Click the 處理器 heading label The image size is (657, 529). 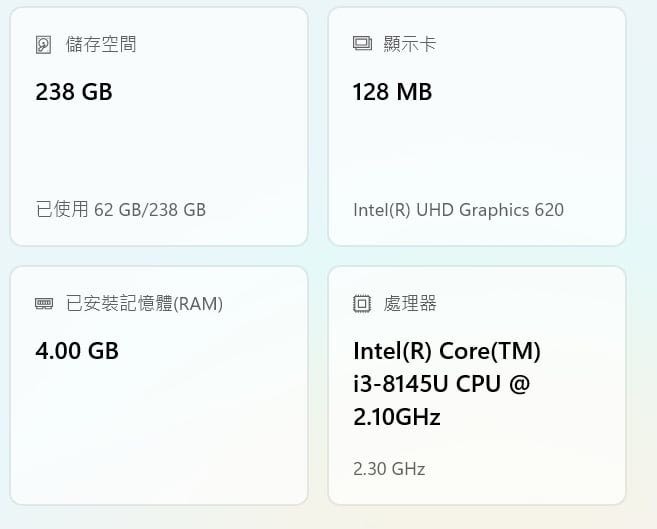[x=410, y=303]
